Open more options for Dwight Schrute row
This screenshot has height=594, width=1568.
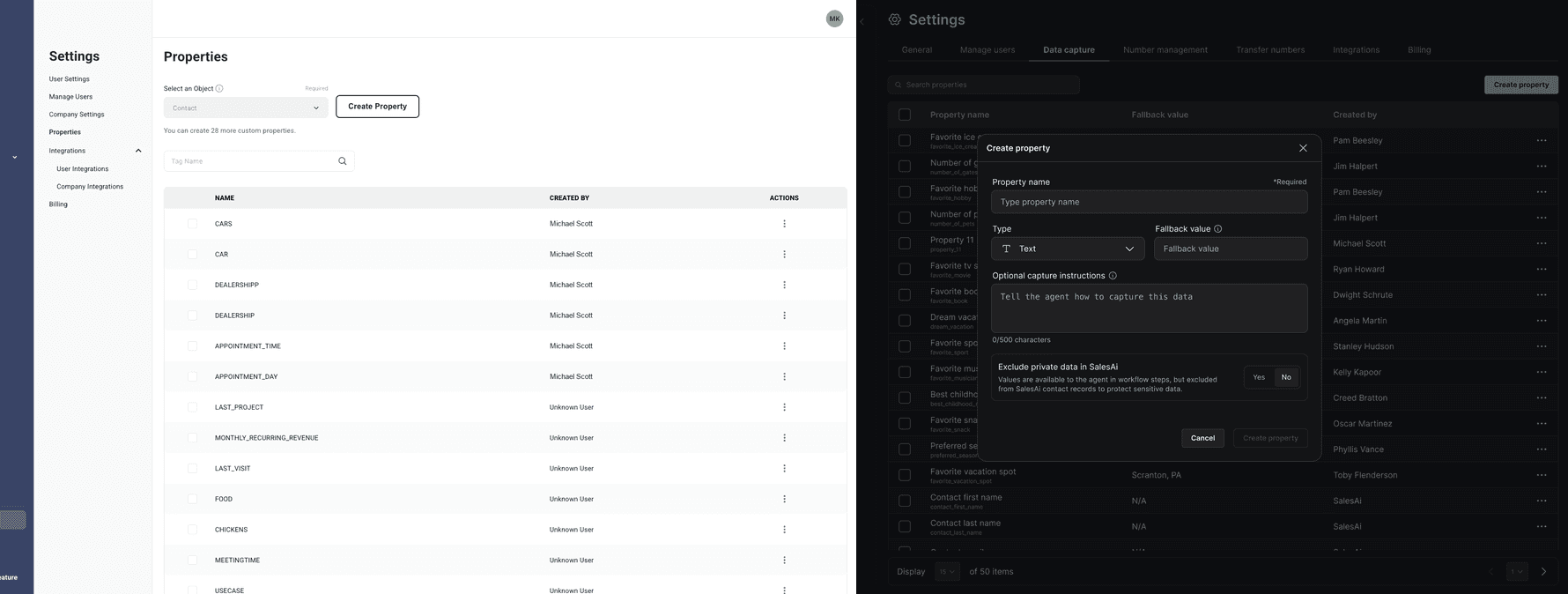tap(1541, 294)
